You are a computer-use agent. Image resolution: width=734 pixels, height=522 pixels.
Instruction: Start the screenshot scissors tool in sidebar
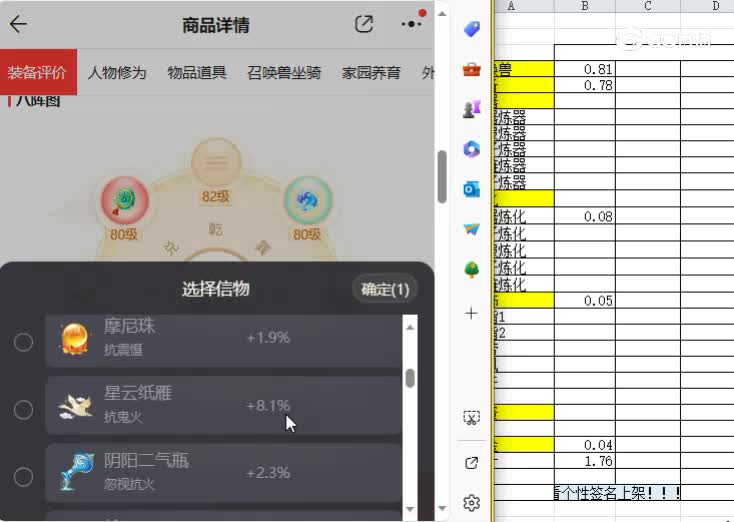pyautogui.click(x=471, y=417)
